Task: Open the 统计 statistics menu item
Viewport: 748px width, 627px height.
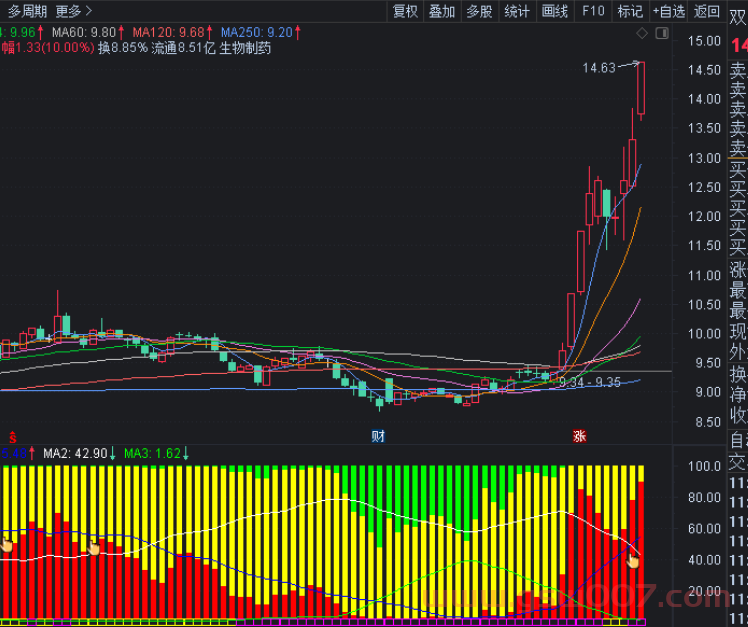Action: coord(517,11)
